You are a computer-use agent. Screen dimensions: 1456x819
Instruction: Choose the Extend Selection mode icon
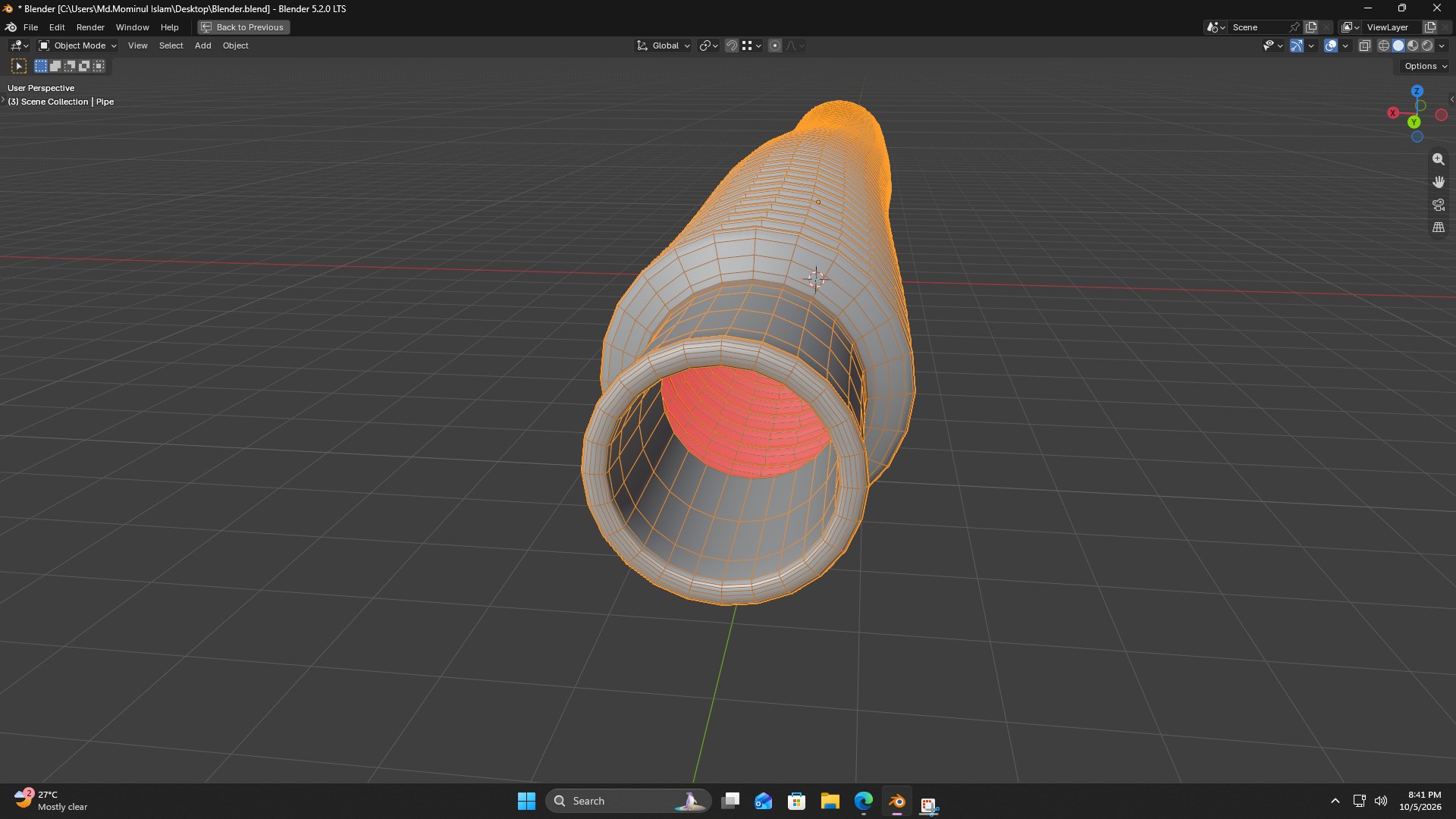(55, 67)
